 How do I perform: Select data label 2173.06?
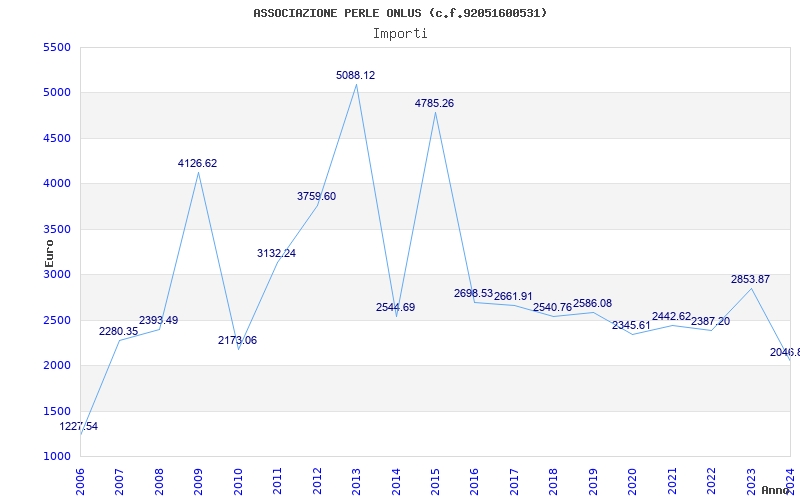237,340
